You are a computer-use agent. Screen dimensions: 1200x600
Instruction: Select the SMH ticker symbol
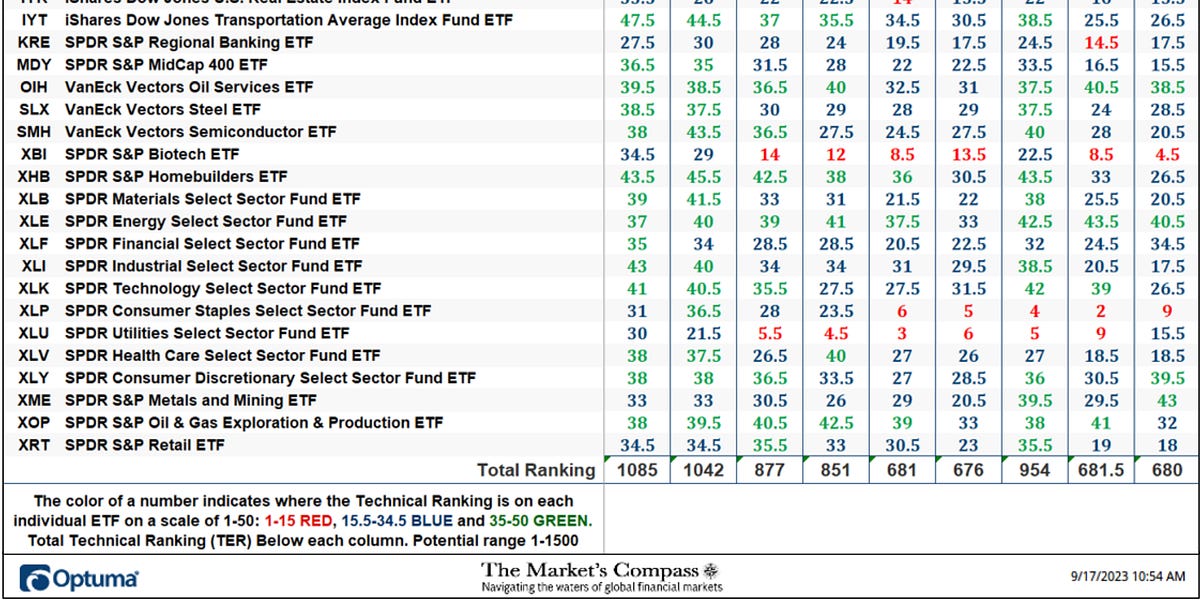click(36, 132)
